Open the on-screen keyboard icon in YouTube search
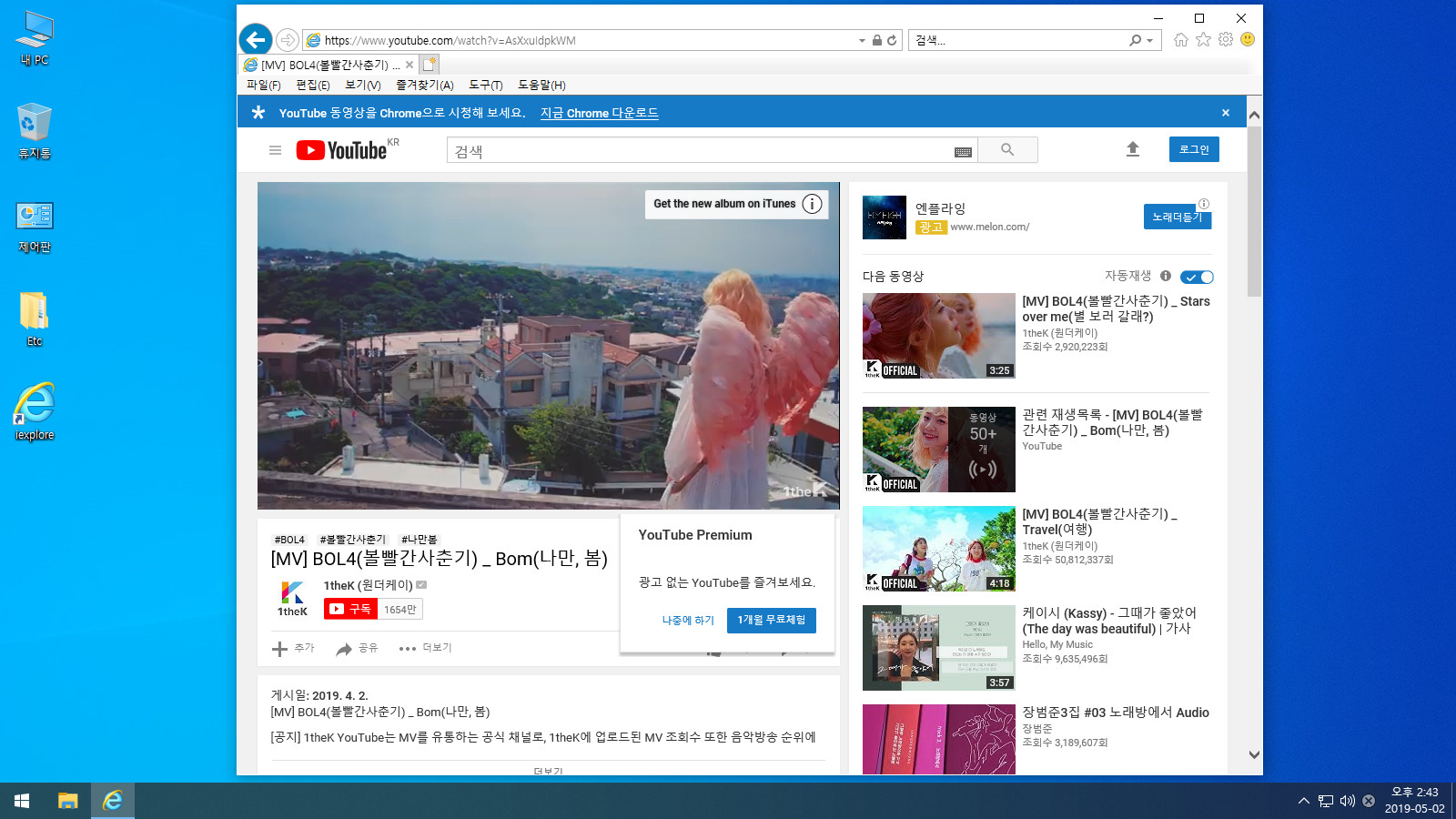Screen dimensions: 1456x819 tap(963, 152)
